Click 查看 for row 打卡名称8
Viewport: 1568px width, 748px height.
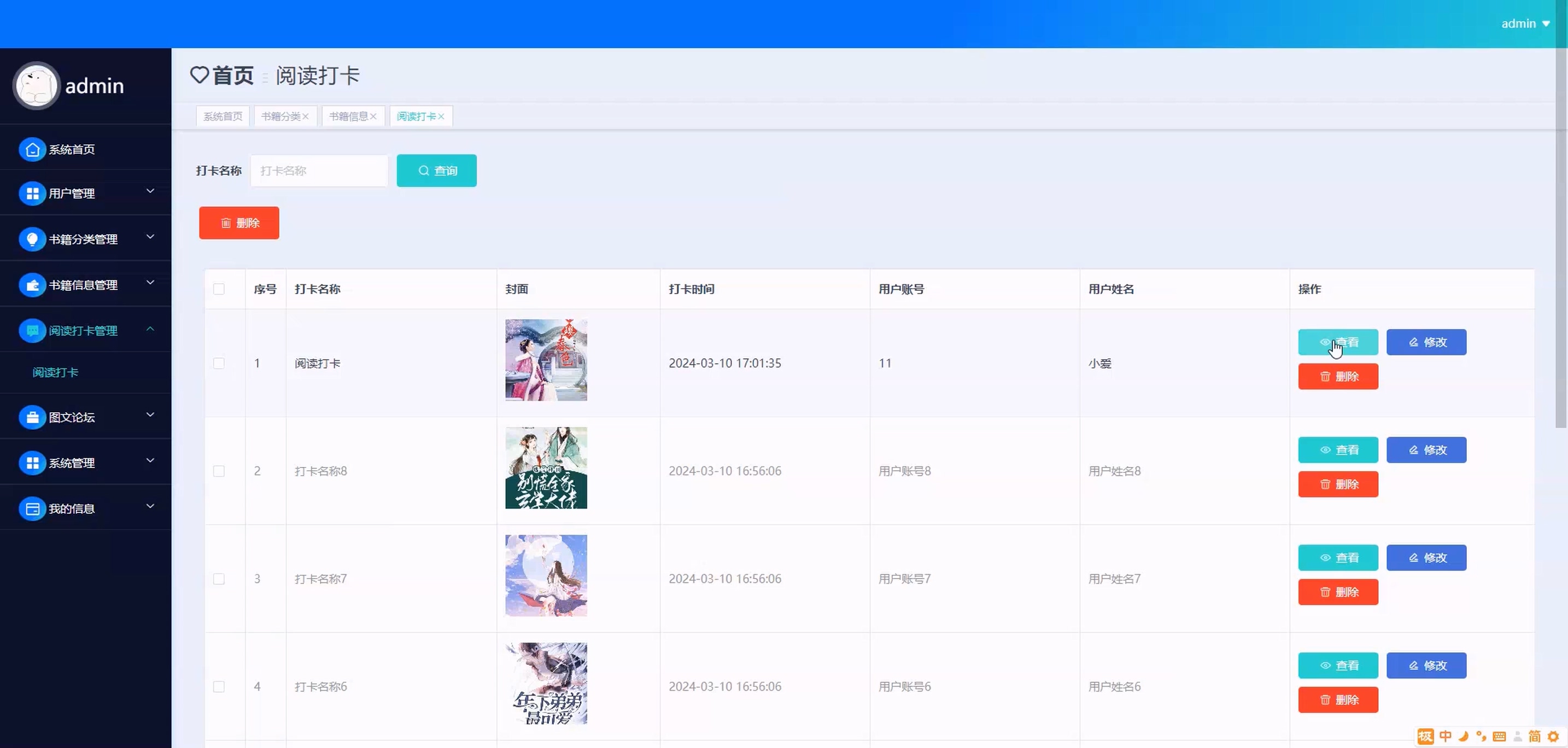1338,450
